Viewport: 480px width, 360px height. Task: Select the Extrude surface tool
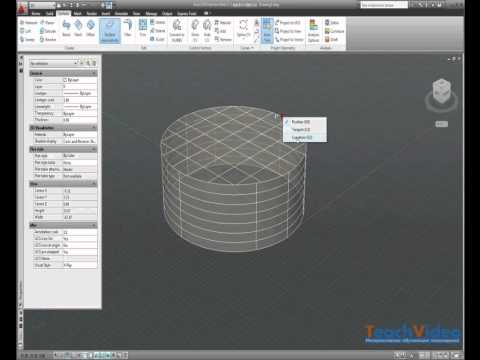click(x=48, y=31)
